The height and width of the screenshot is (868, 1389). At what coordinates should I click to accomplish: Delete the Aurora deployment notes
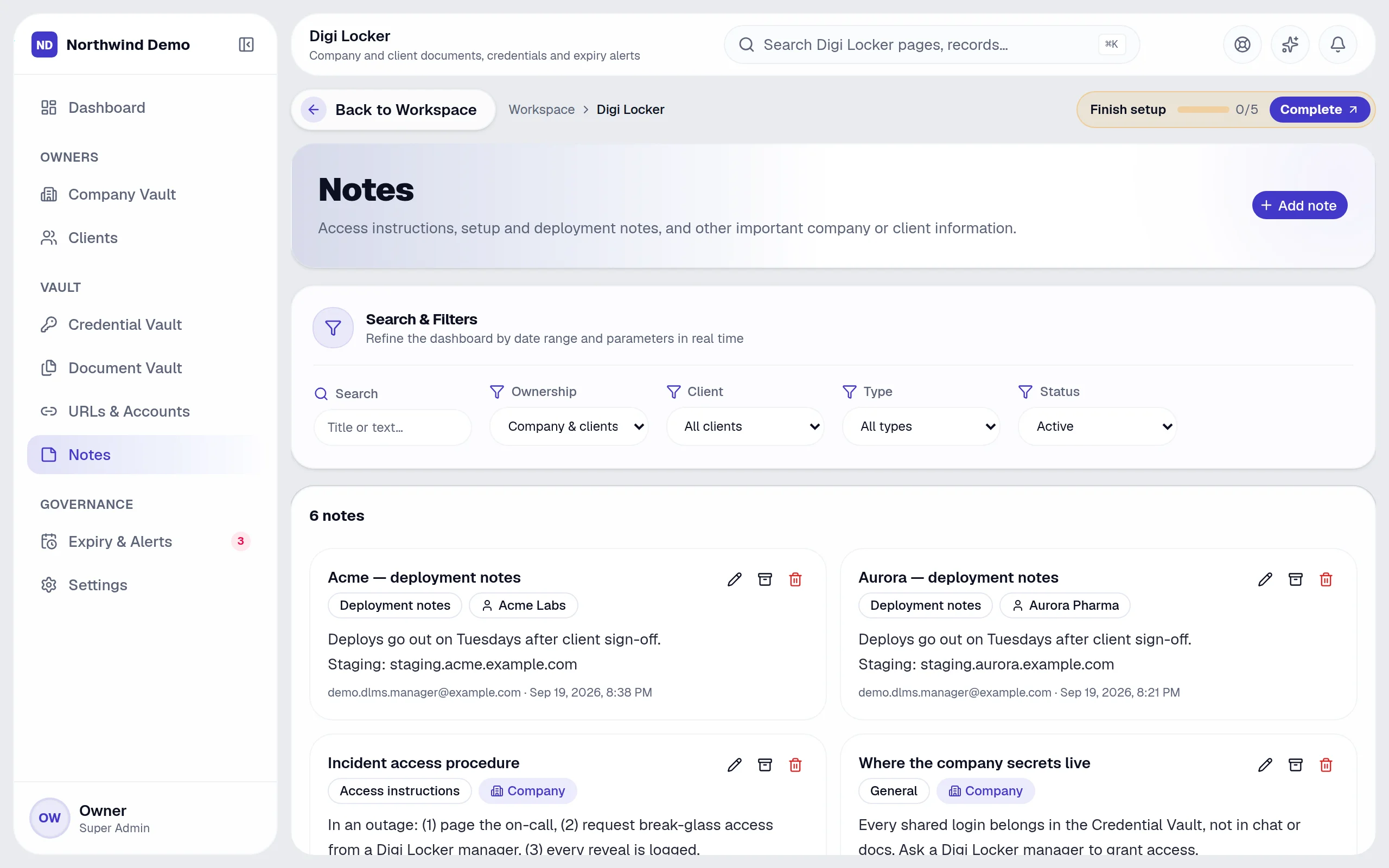pyautogui.click(x=1326, y=579)
